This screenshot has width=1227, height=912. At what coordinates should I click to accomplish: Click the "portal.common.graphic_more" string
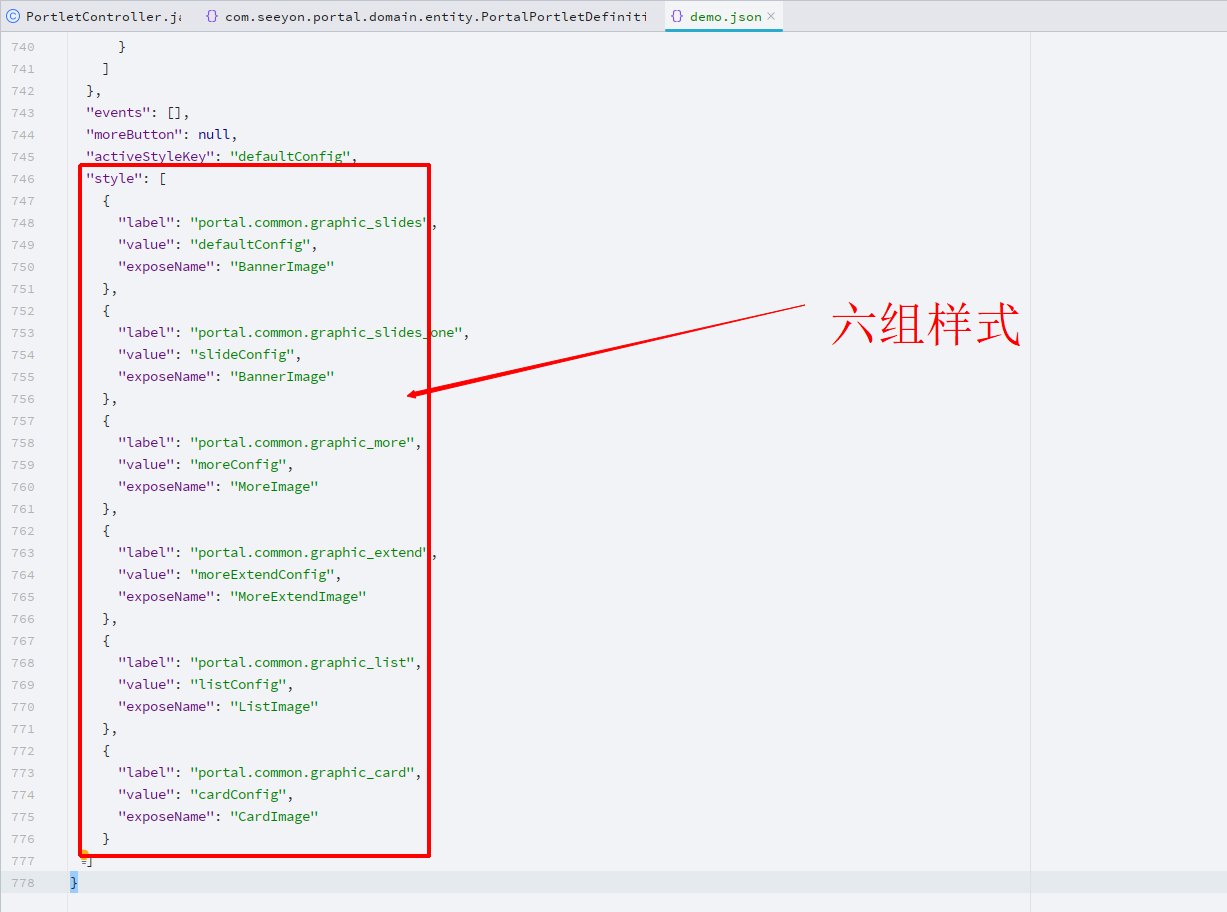302,443
